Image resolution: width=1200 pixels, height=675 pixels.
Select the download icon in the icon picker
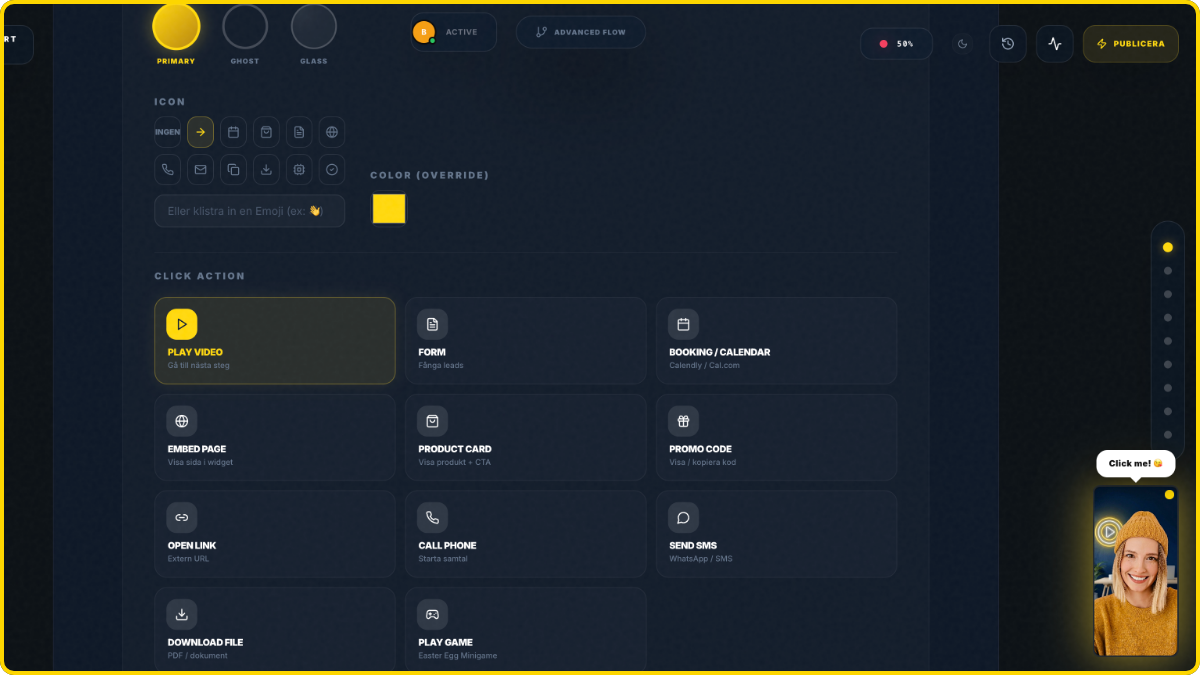(266, 169)
